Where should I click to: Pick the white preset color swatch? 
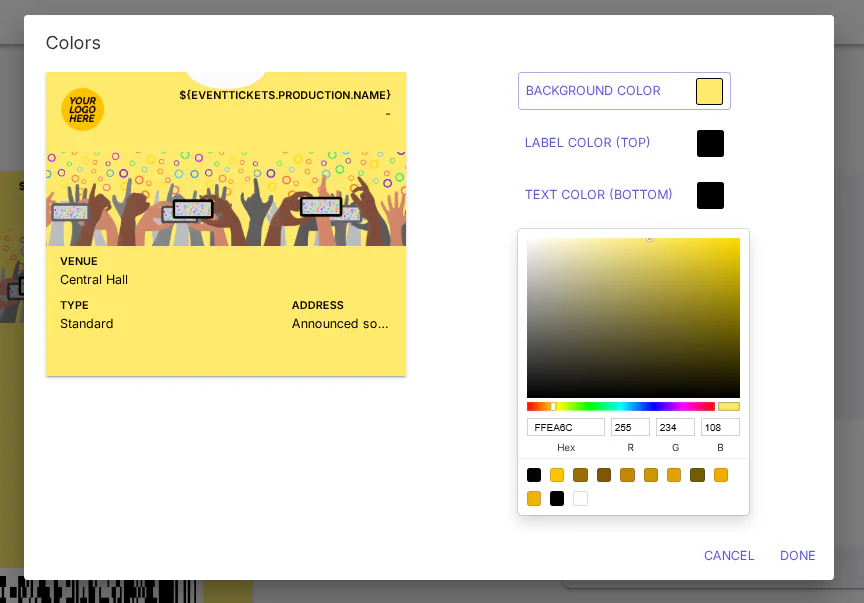coord(580,498)
